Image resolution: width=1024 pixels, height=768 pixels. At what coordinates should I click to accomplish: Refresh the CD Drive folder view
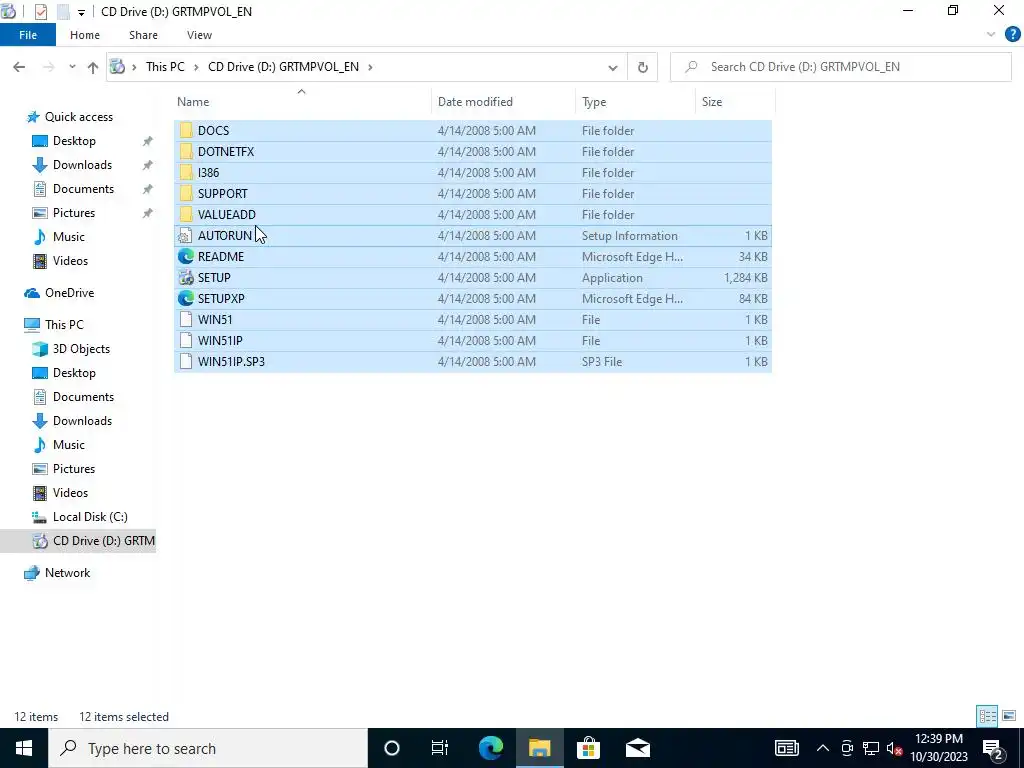pyautogui.click(x=643, y=67)
